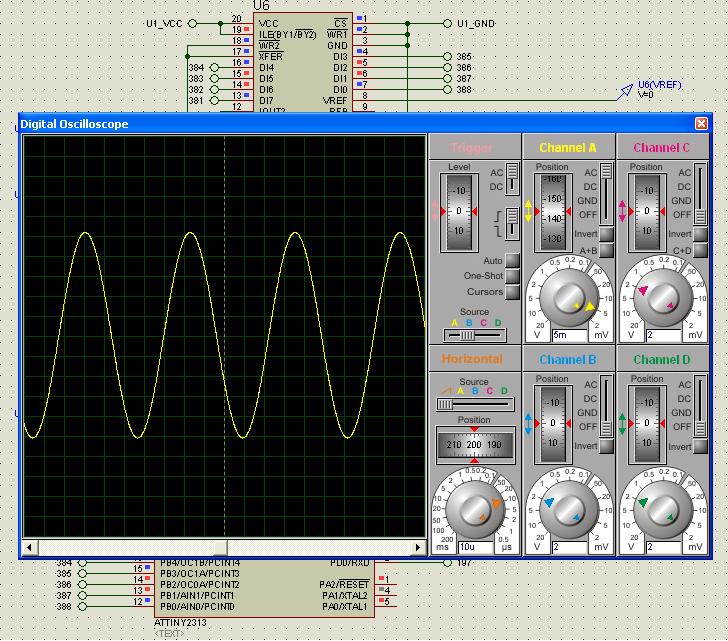Click the yellow Channel A position arrow
Viewport: 728px width, 641px height.
click(x=528, y=211)
